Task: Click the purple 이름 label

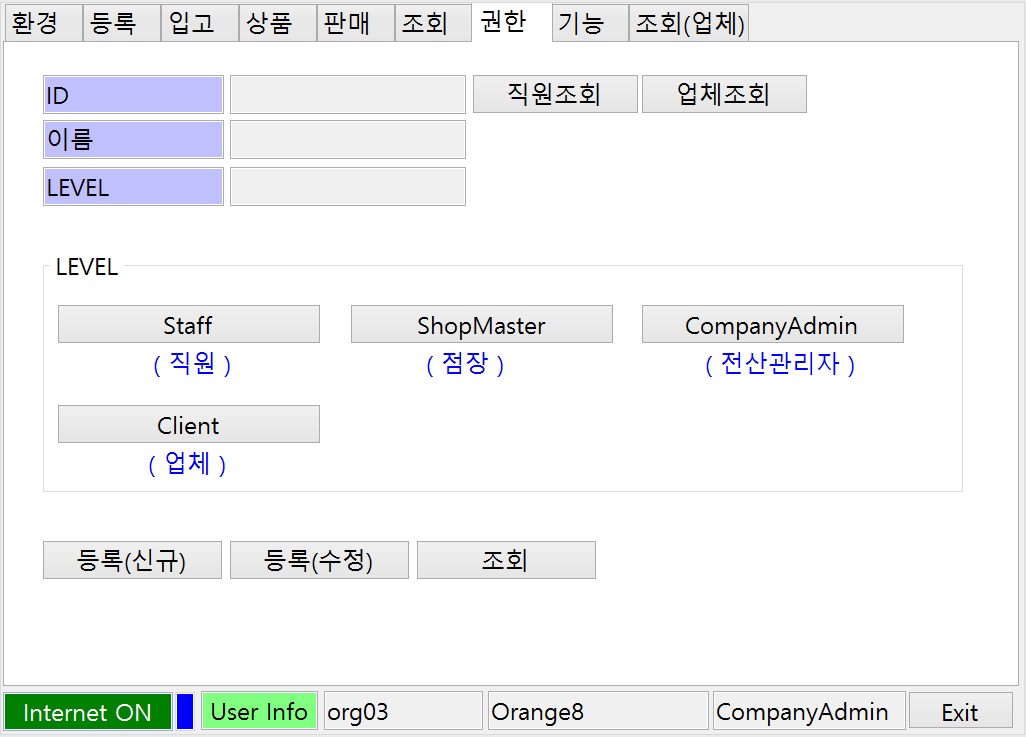Action: coord(133,139)
